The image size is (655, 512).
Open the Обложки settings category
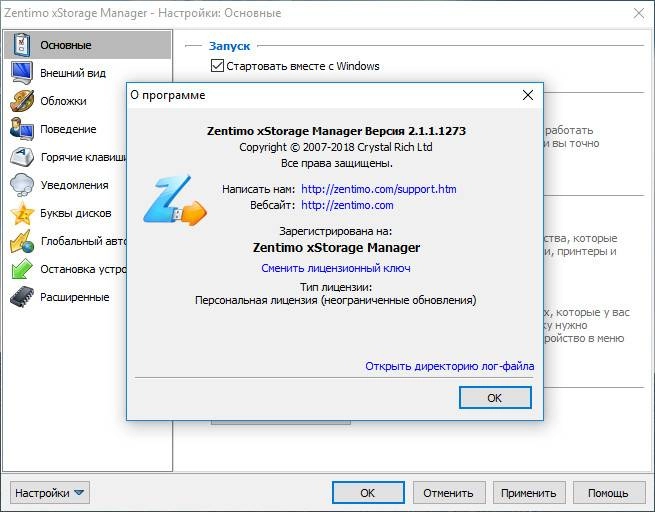63,101
